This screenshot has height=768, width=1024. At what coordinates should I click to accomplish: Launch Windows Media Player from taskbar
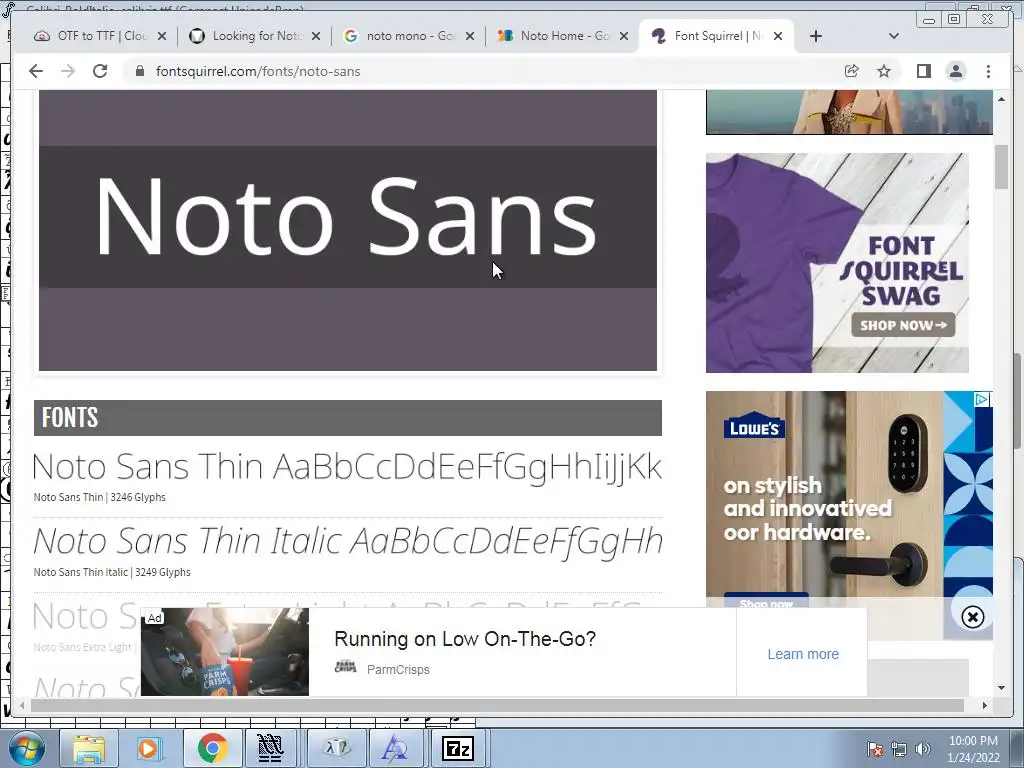[148, 748]
